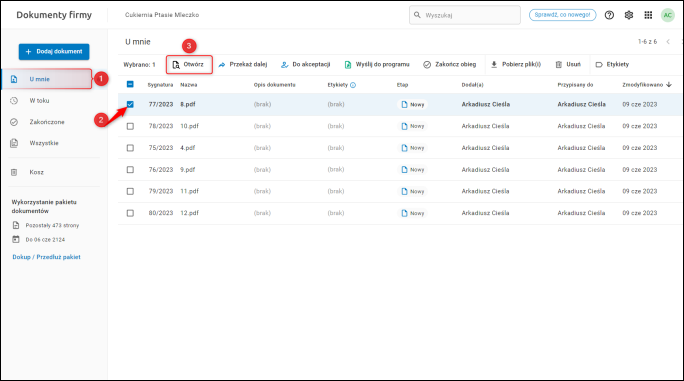Click the search magnifier icon

click(x=417, y=15)
